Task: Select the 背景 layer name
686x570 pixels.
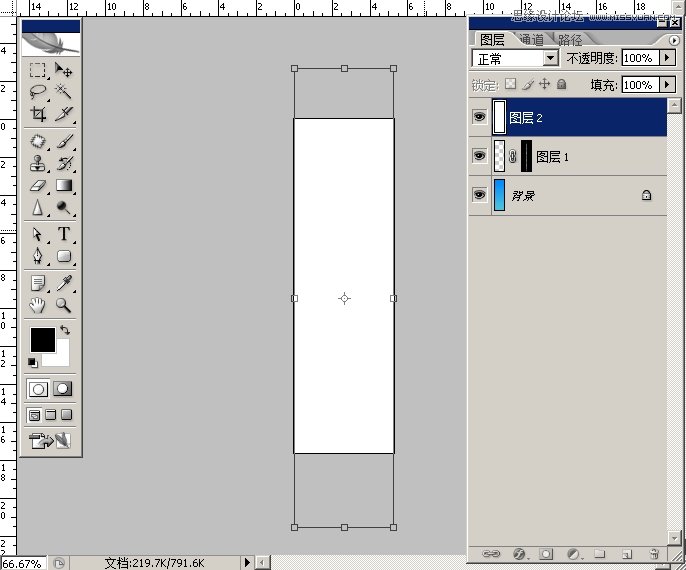Action: coord(523,196)
